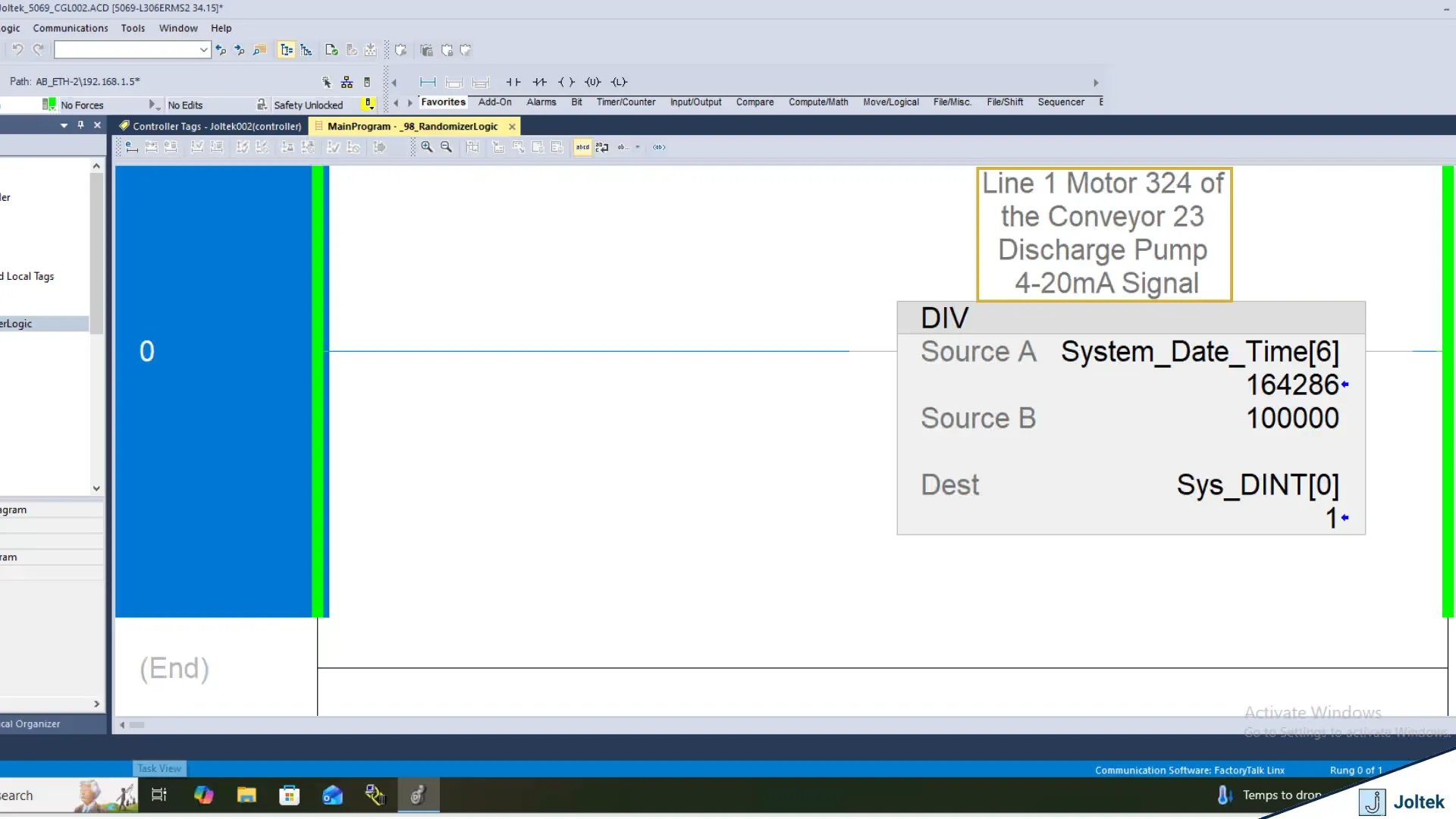Open the Window menu
Screen dimensions: 1456x819
pos(178,28)
